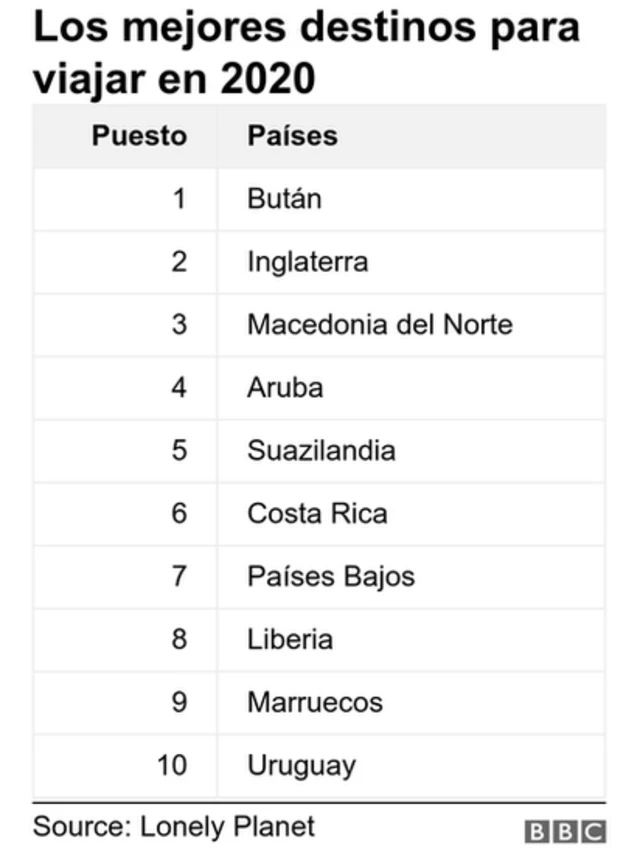Image resolution: width=640 pixels, height=852 pixels.
Task: Click on Macedonia del Norte
Action: (x=380, y=324)
